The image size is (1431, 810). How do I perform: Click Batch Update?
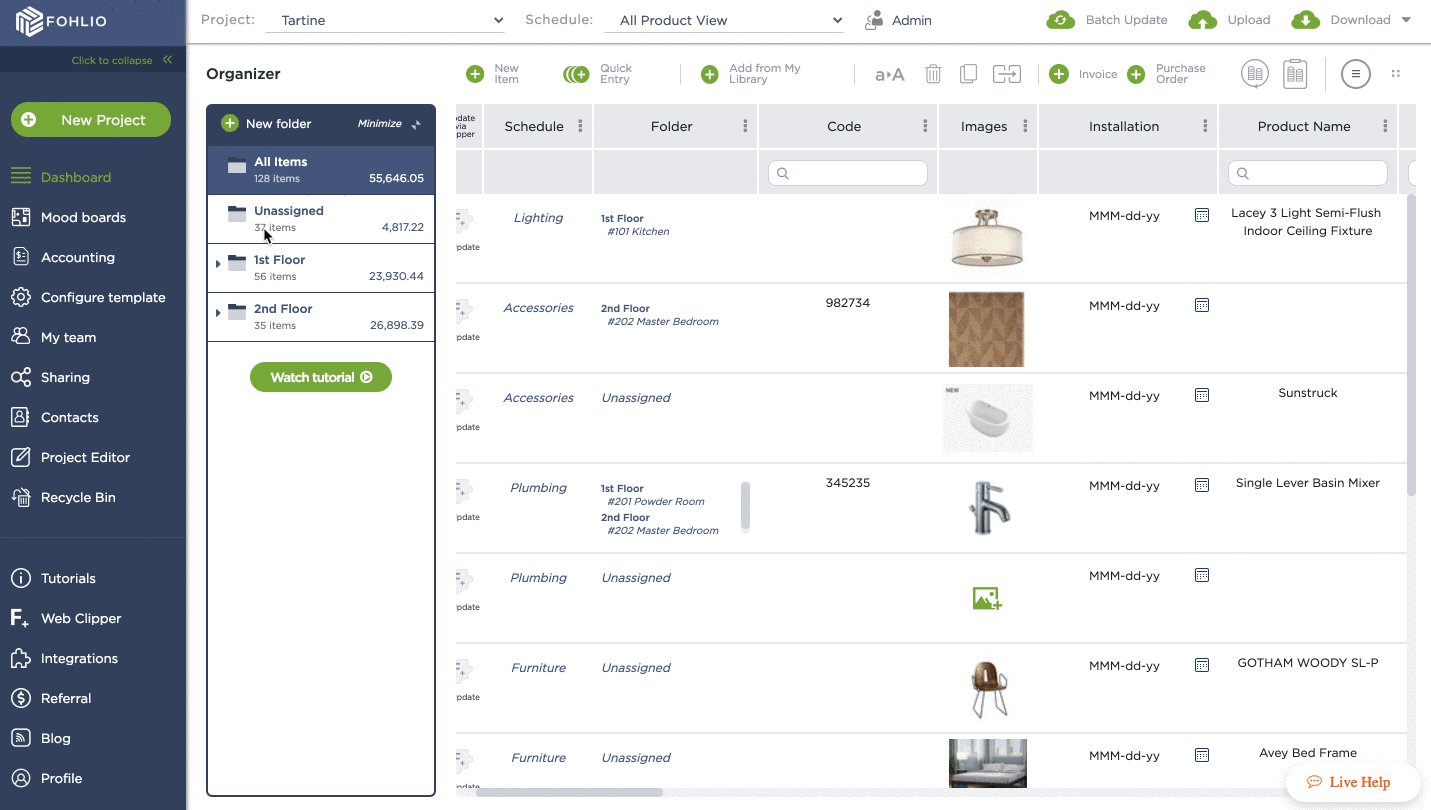(x=1107, y=20)
